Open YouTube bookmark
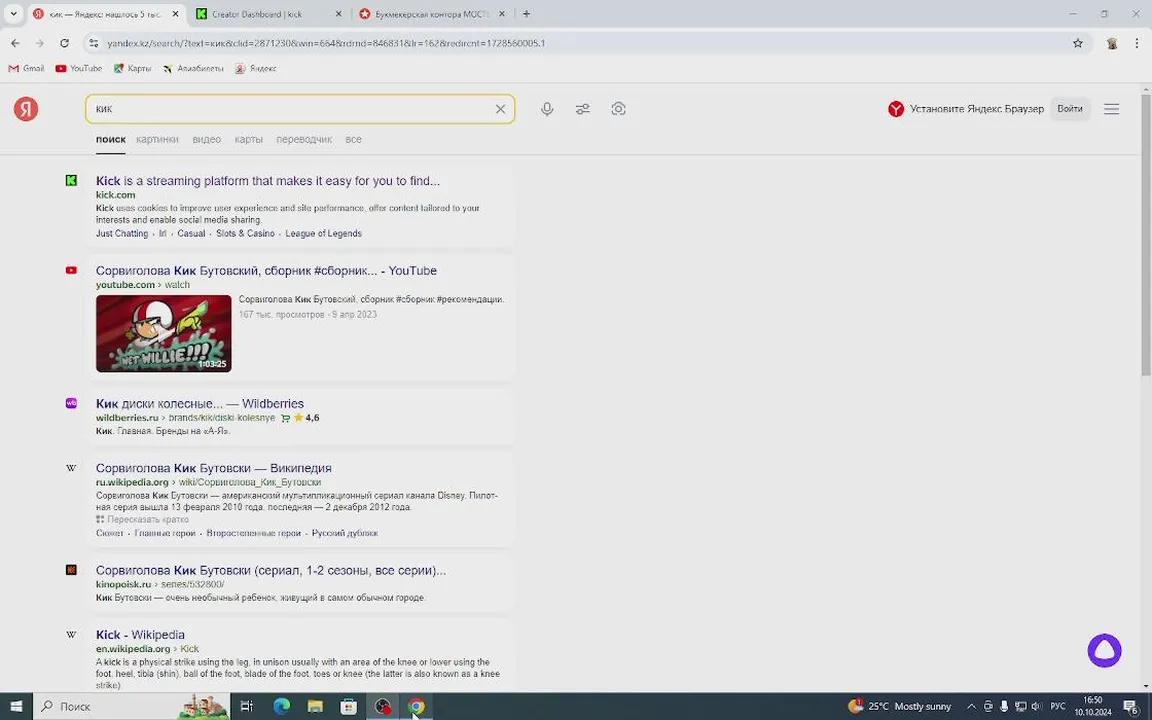 pyautogui.click(x=79, y=68)
